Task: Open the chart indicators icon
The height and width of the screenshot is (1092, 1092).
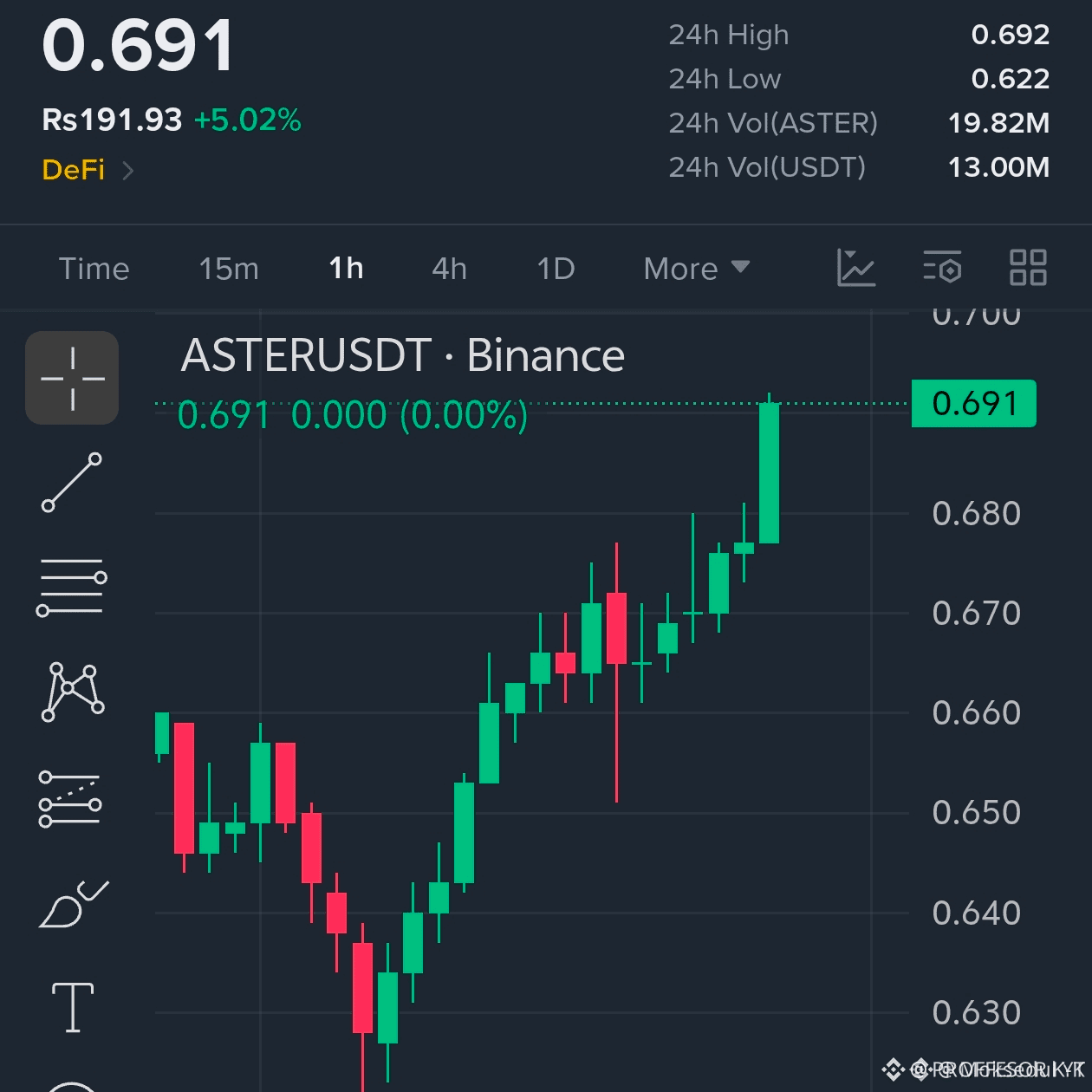Action: [x=855, y=267]
